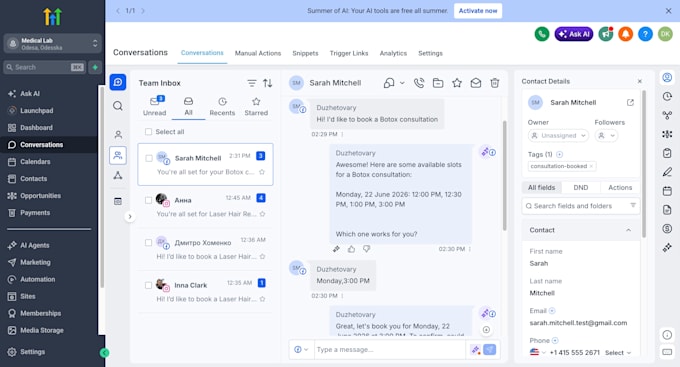This screenshot has height=367, width=680.
Task: Star the open Sarah Mitchell conversation
Action: pyautogui.click(x=457, y=83)
